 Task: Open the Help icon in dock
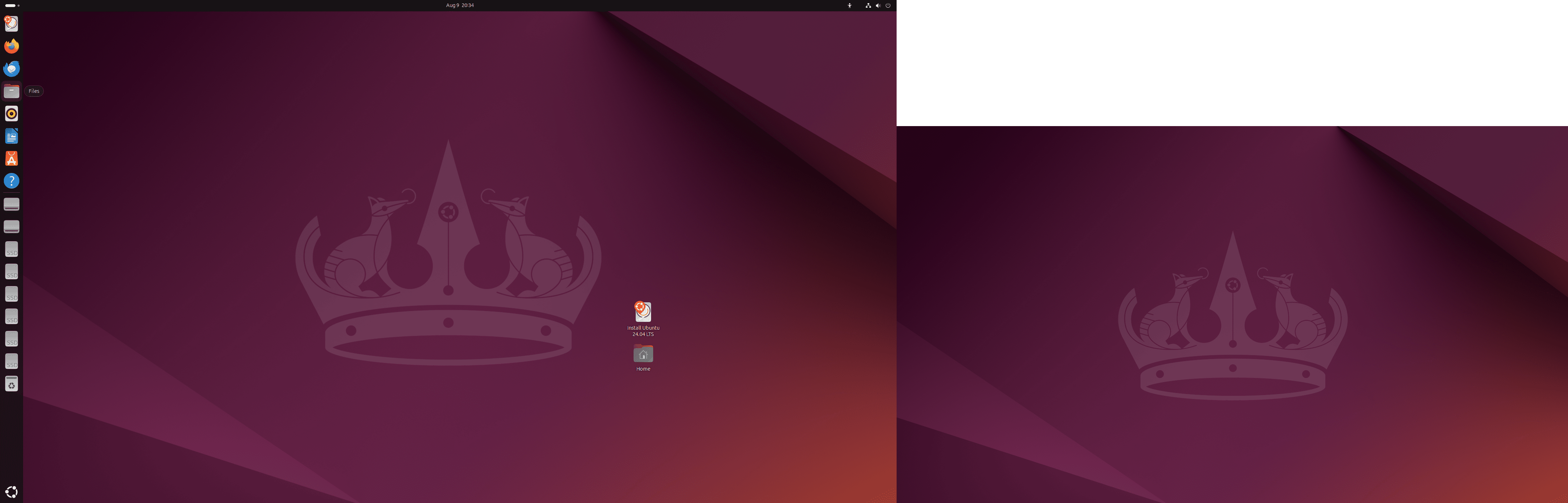12,181
